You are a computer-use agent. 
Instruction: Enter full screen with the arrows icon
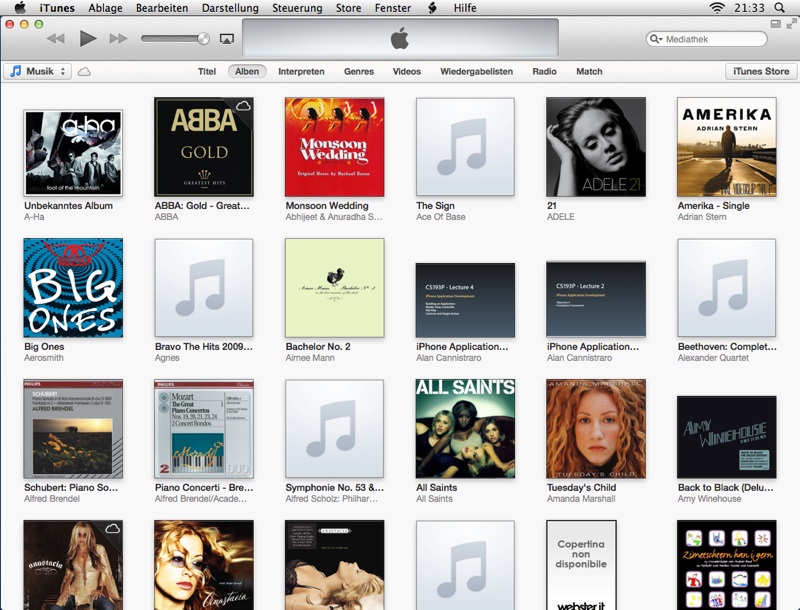791,23
